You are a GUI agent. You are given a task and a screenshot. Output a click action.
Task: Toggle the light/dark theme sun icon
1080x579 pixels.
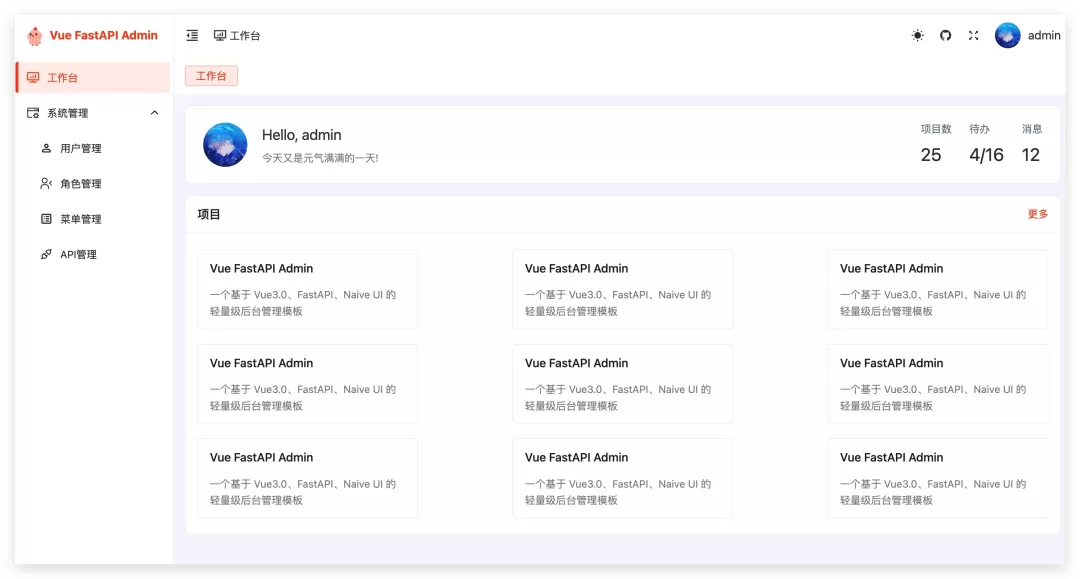pos(917,35)
